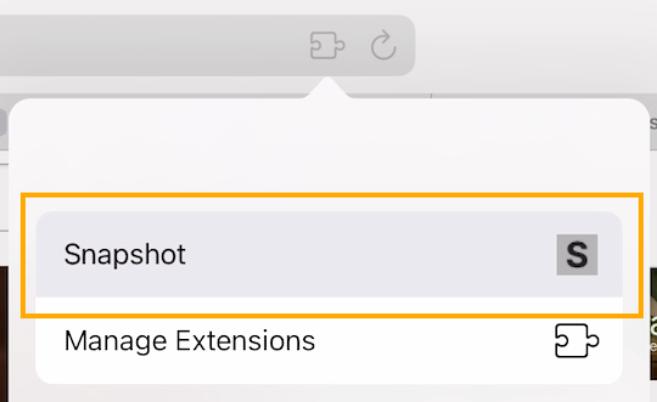The width and height of the screenshot is (657, 402).
Task: Reload the page with the circular arrow
Action: pyautogui.click(x=383, y=46)
